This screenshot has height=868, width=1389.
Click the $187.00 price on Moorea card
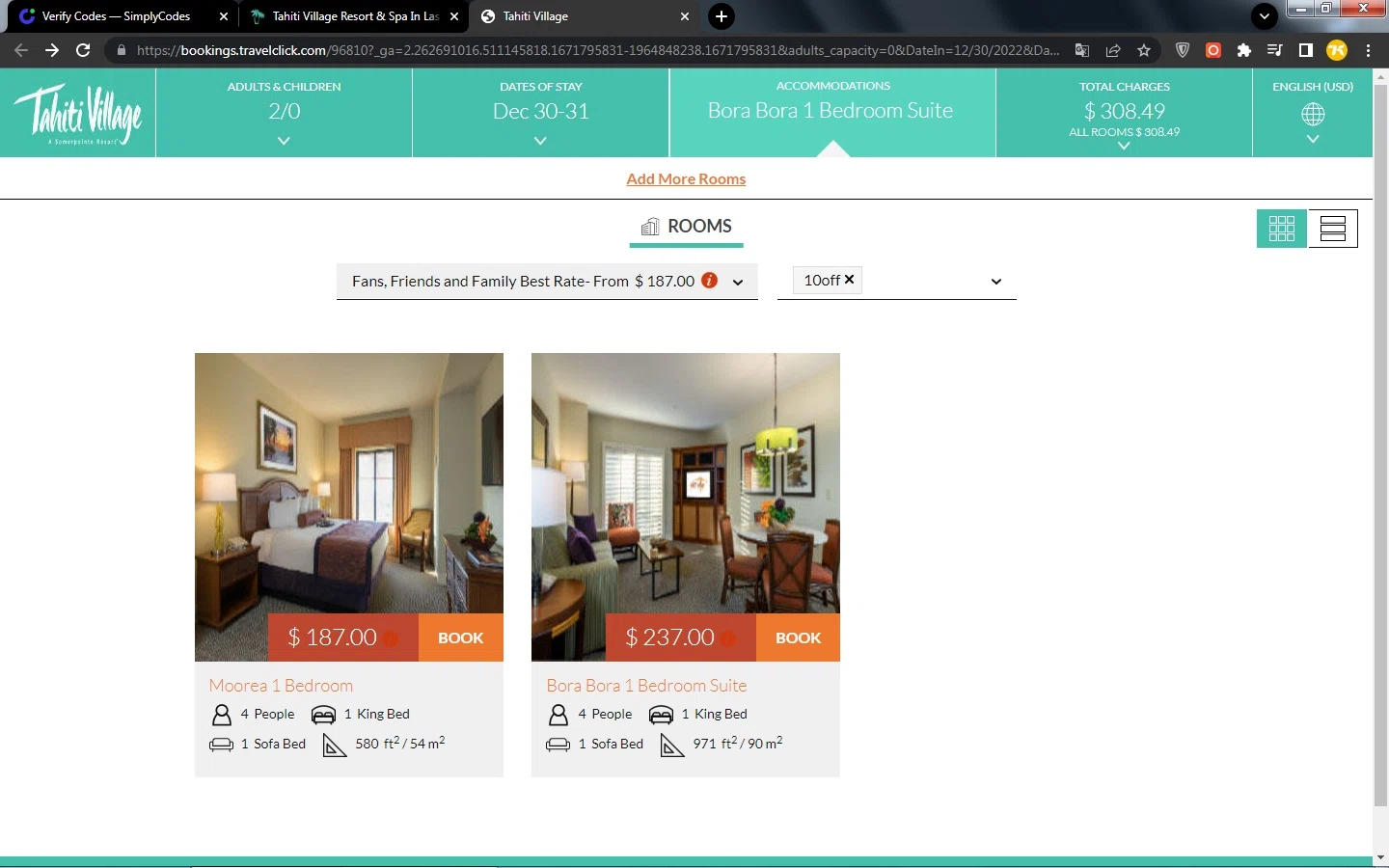[332, 637]
